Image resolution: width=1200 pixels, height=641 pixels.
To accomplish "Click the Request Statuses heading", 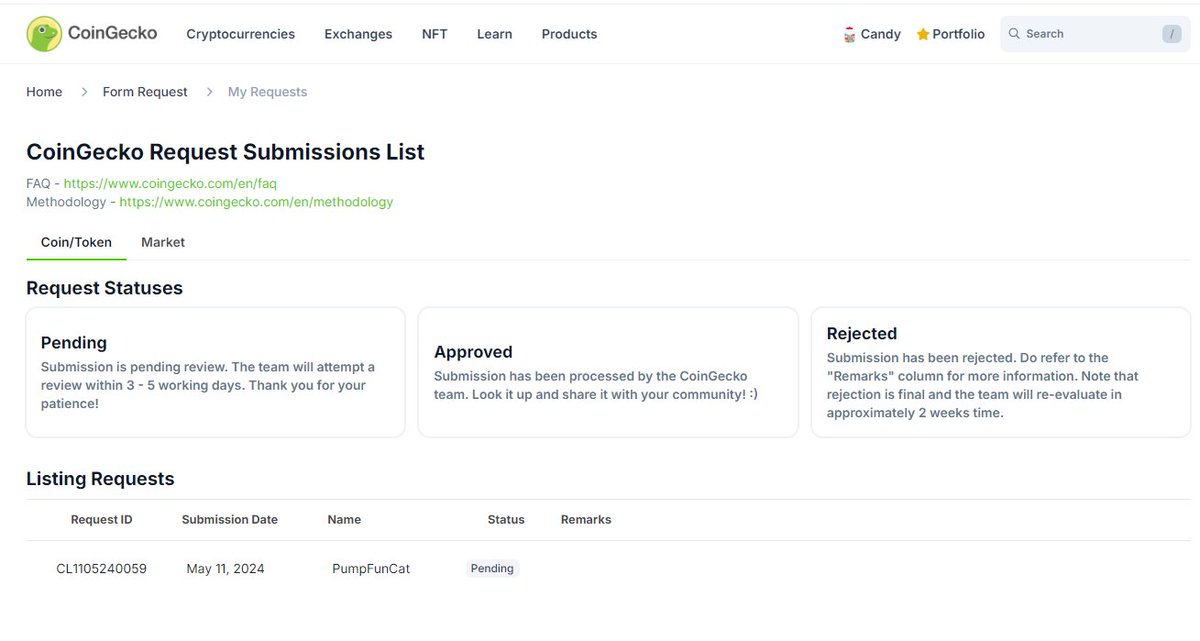I will 104,288.
